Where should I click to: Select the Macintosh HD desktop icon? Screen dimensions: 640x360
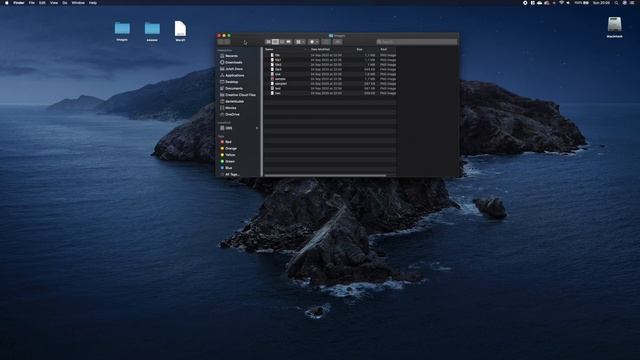614,27
